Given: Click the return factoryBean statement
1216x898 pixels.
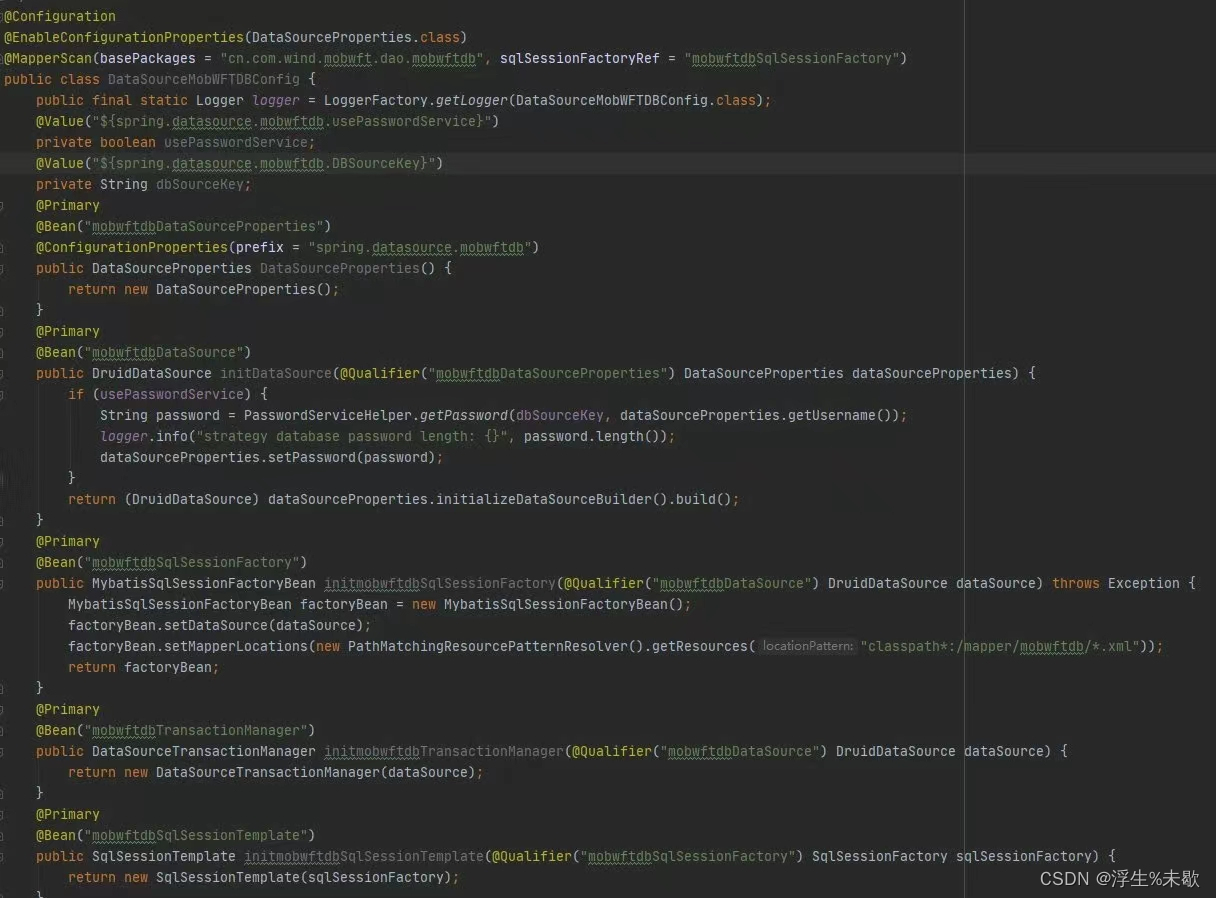Looking at the screenshot, I should 144,667.
